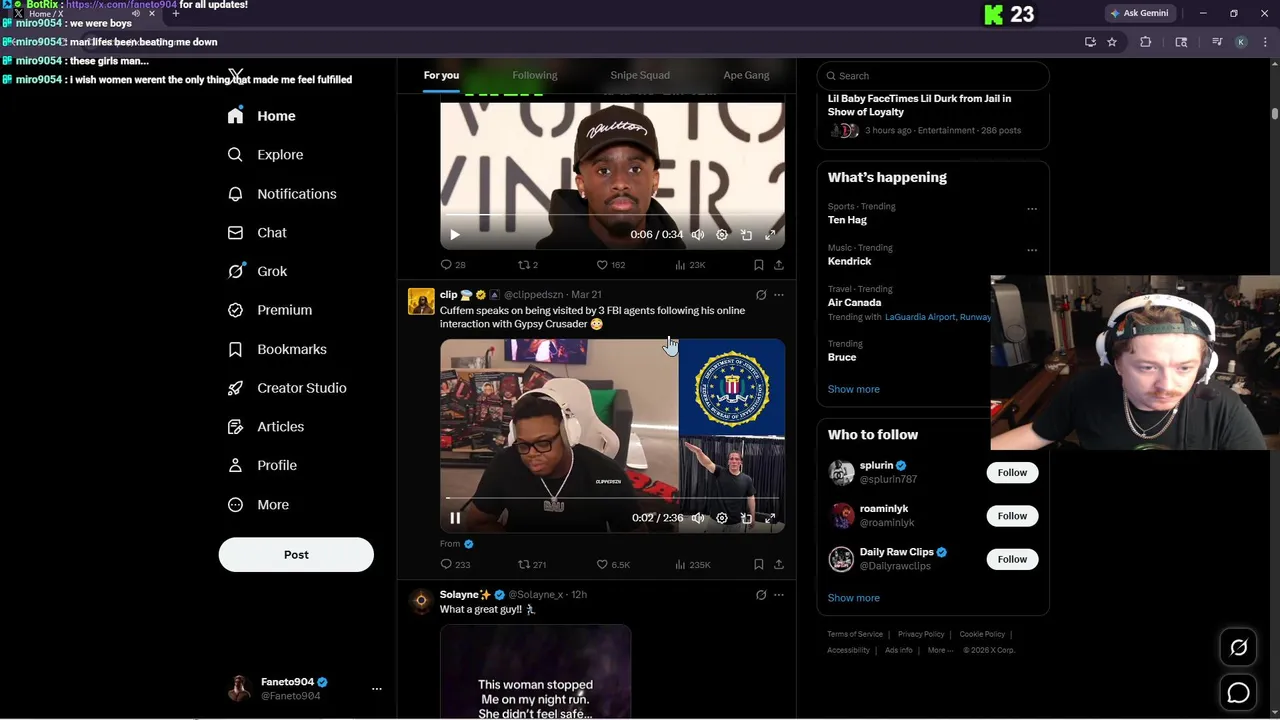Bookmark the clip FBI post
Image resolution: width=1280 pixels, height=720 pixels.
[x=758, y=564]
